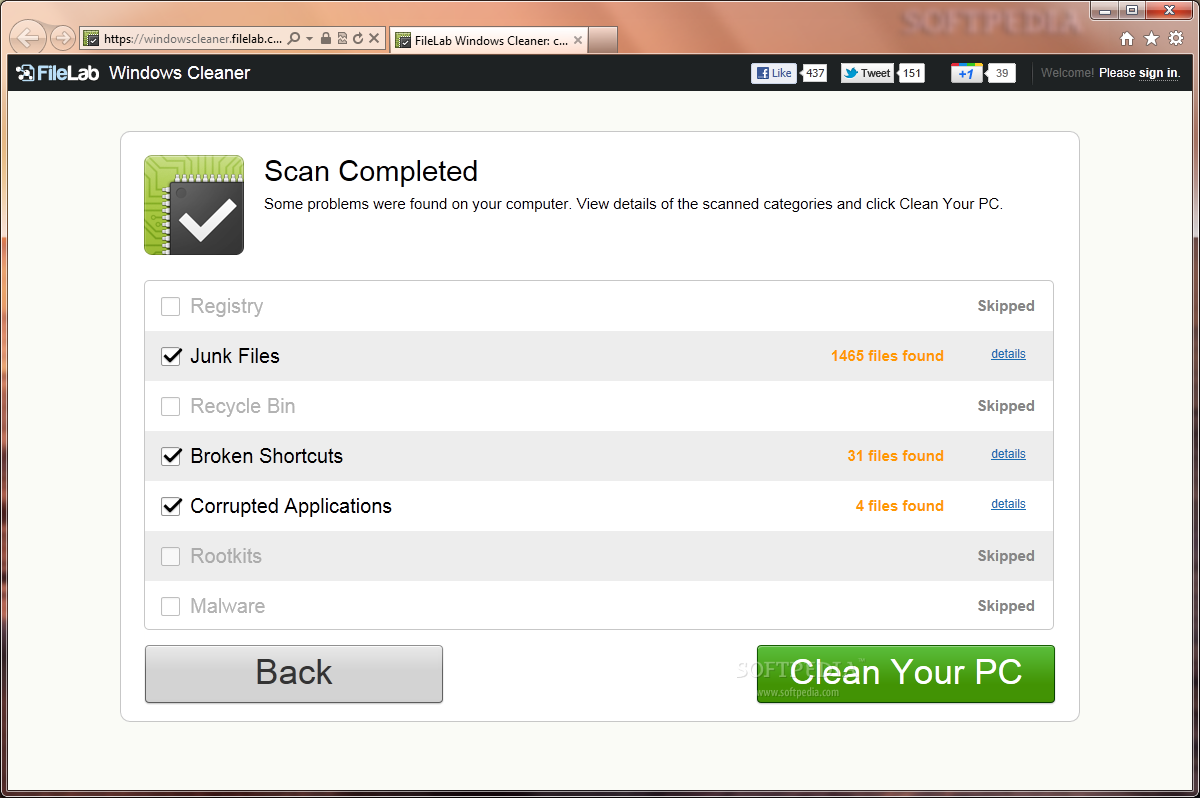Open the browser Home icon
This screenshot has width=1200, height=798.
1127,39
